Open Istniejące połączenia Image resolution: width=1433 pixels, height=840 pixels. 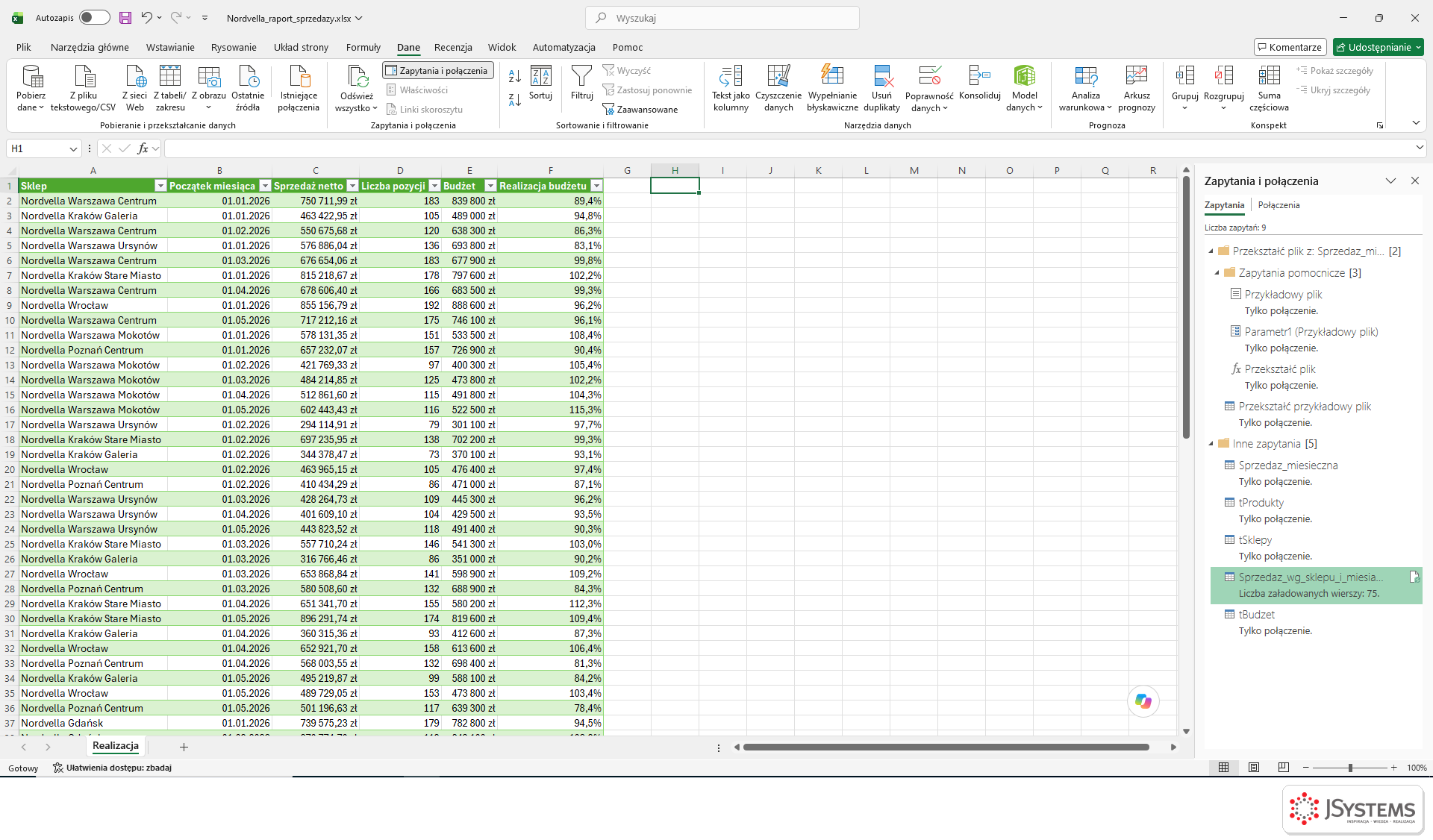(299, 88)
